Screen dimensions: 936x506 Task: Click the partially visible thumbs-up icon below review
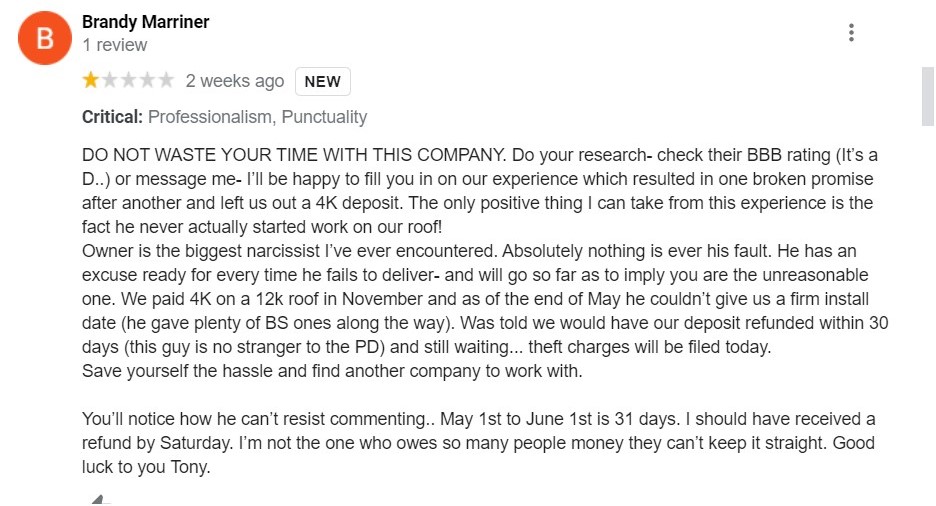pos(98,500)
